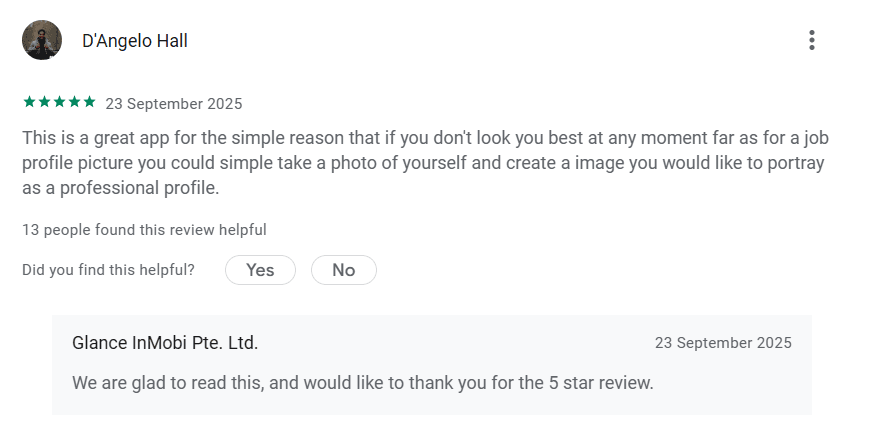Click the third star of the rating
The image size is (873, 422).
click(59, 102)
